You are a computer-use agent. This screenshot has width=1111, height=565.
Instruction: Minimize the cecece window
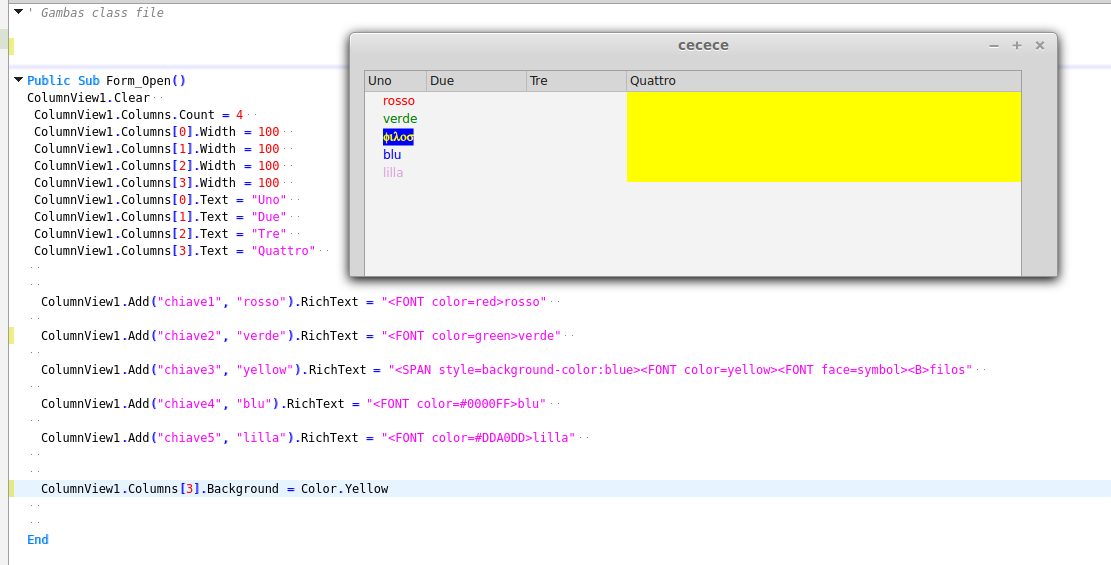click(993, 45)
